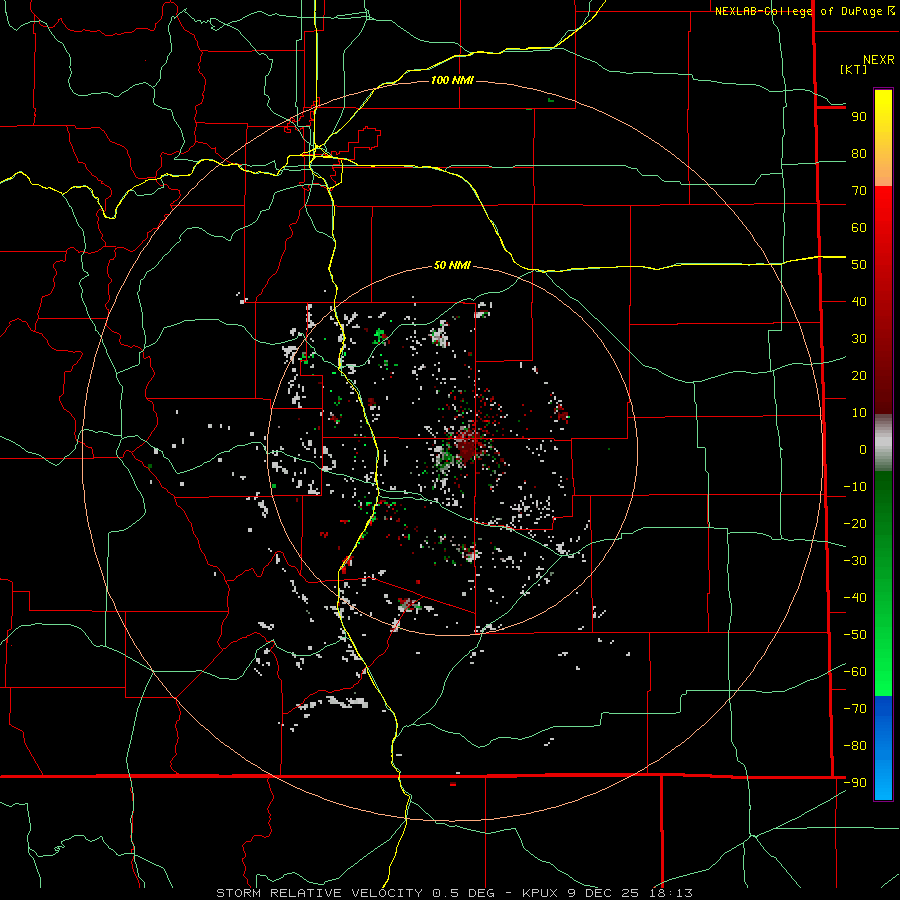Pick the blue segment of the color bar
Screen dimensions: 900x900
click(x=883, y=747)
